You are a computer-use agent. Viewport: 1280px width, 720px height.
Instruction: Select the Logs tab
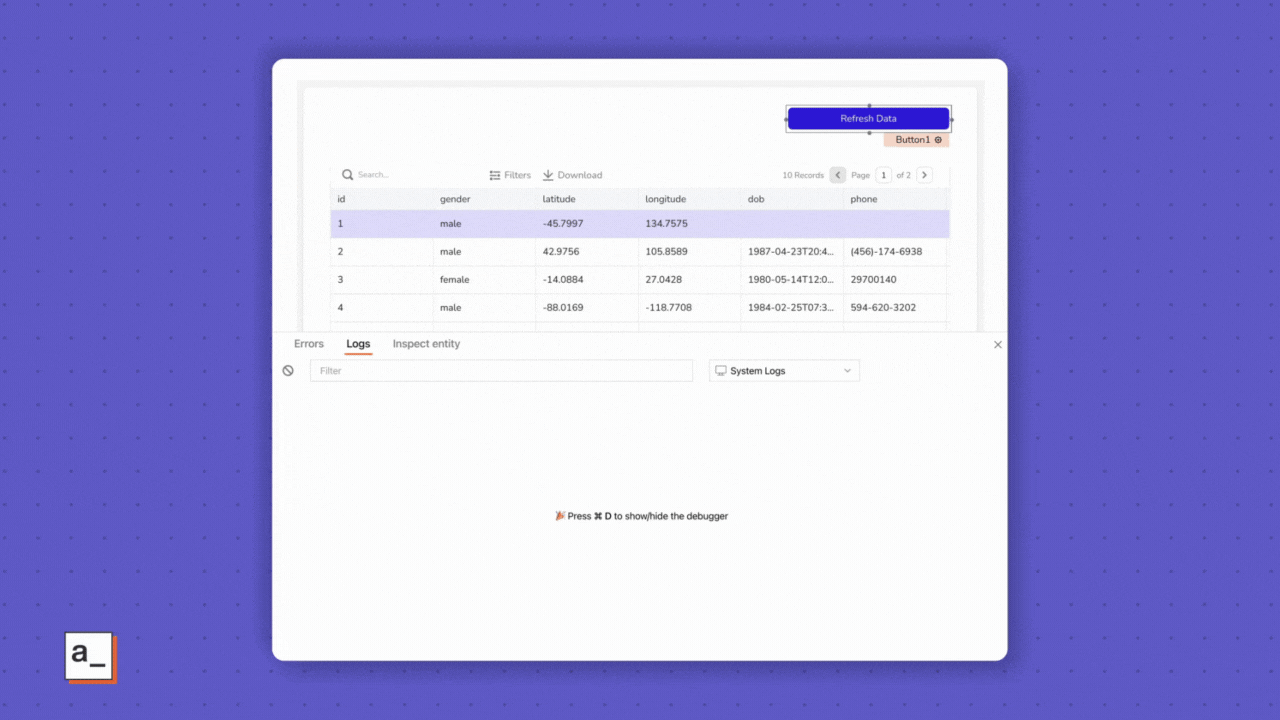358,344
